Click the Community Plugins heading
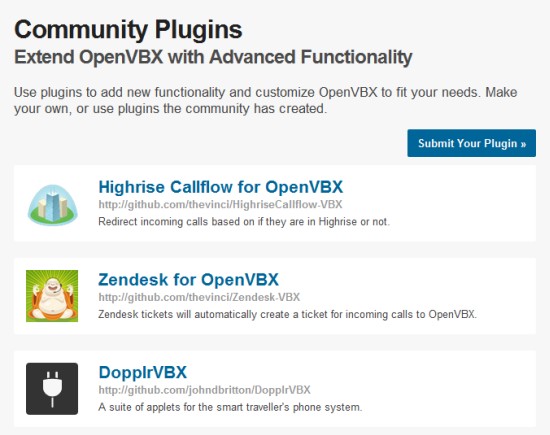550x435 pixels. [128, 30]
